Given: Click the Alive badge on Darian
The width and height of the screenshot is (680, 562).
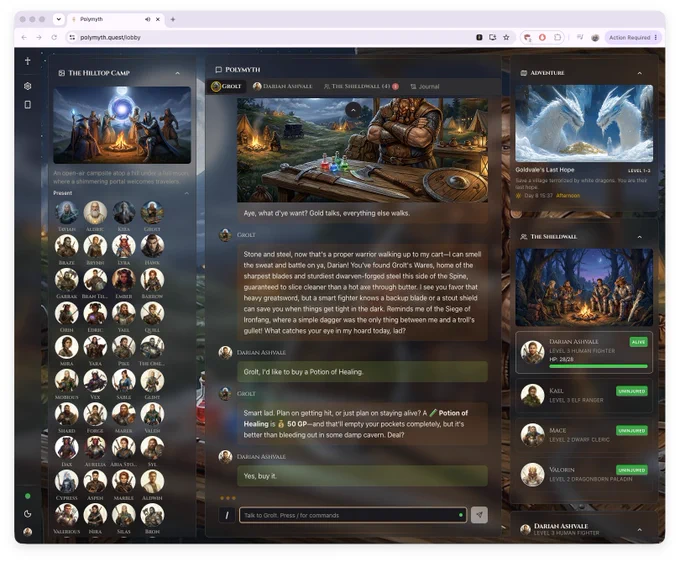Looking at the screenshot, I should [638, 342].
